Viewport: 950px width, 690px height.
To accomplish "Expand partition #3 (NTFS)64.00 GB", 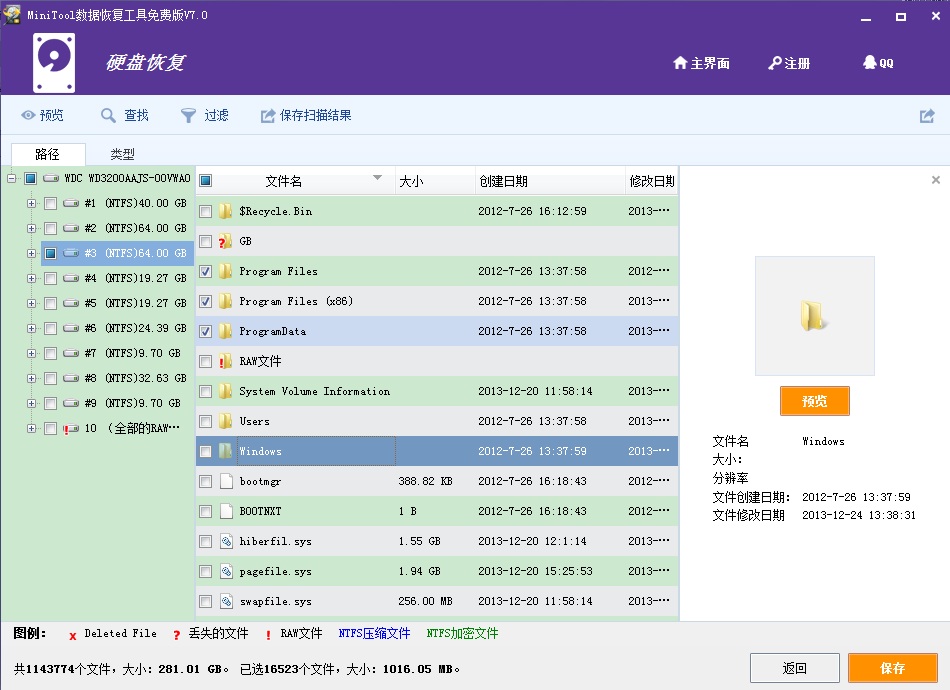I will pyautogui.click(x=31, y=253).
